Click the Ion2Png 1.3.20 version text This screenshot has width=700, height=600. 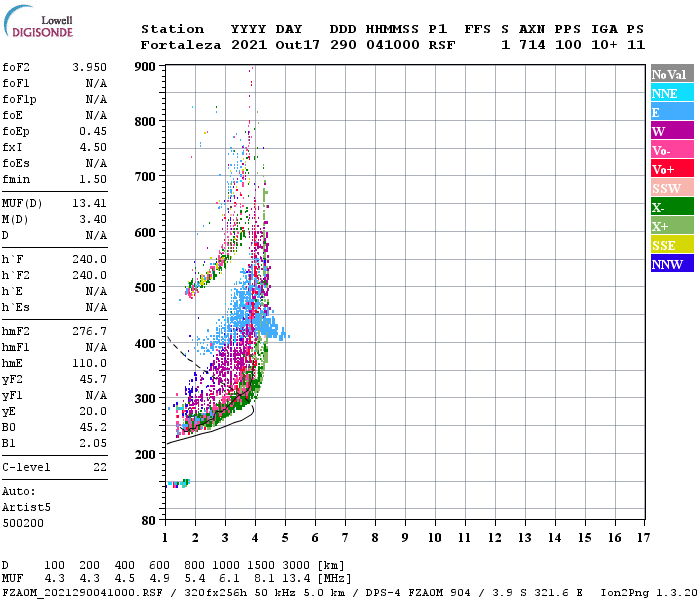pos(649,592)
